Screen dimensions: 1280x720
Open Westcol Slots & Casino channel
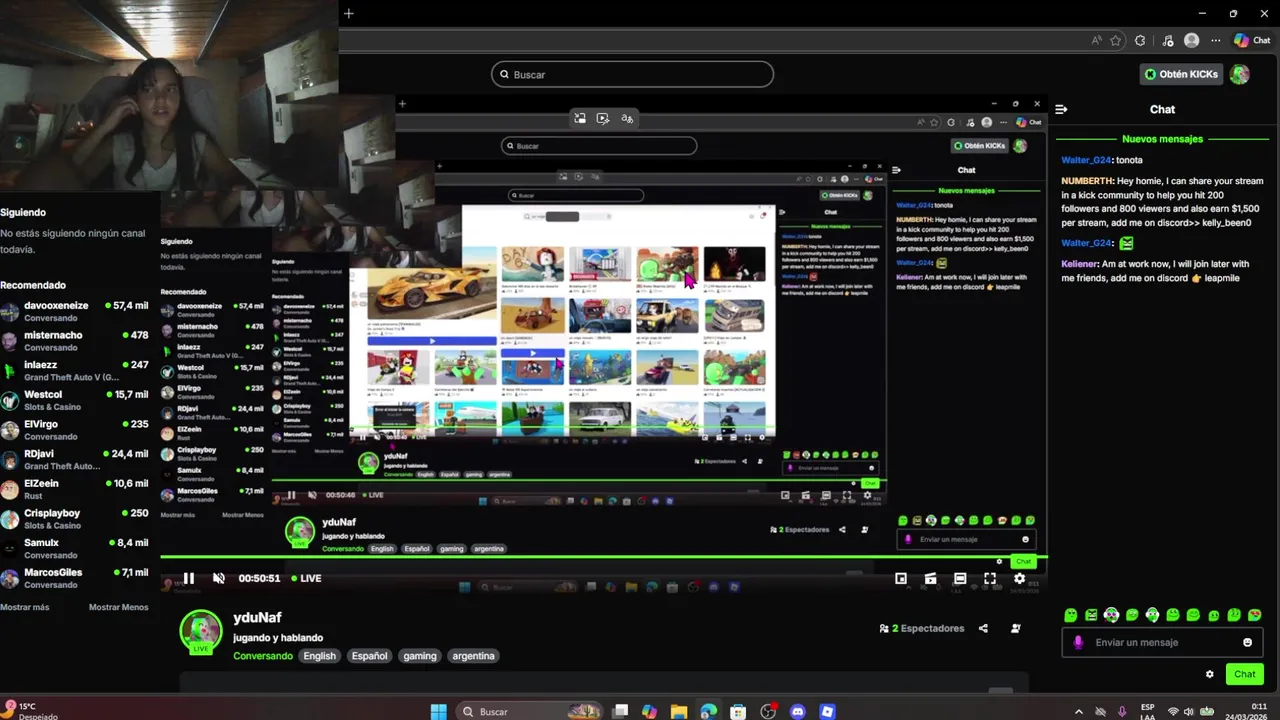click(x=75, y=400)
